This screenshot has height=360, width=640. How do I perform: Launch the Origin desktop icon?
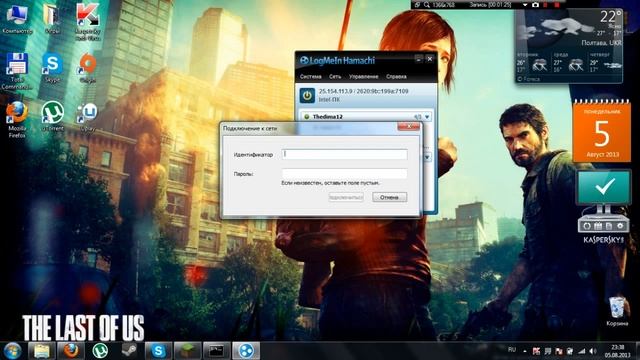[x=87, y=68]
